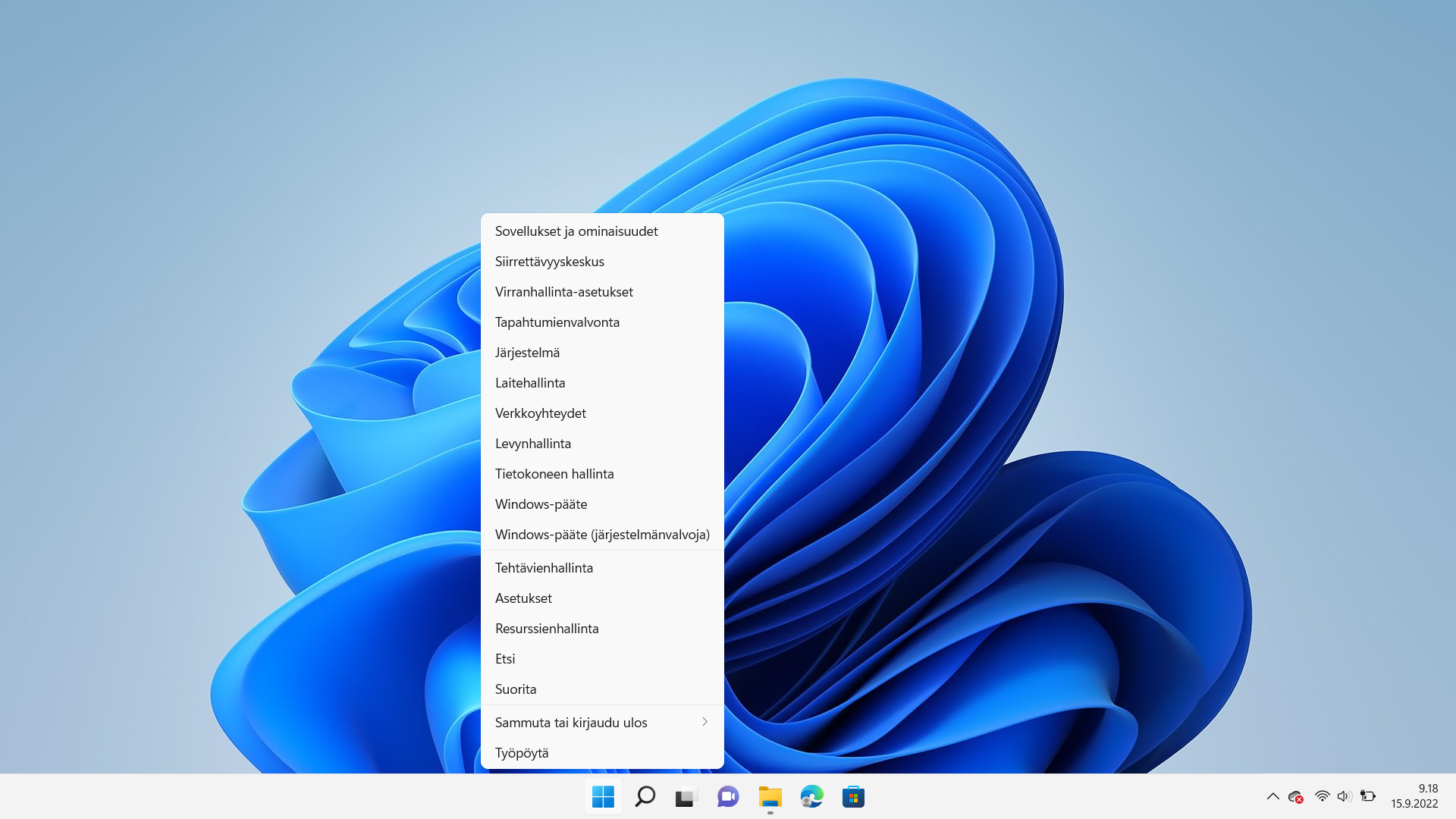Image resolution: width=1456 pixels, height=819 pixels.
Task: Open Tehtävienhallinta from the menu
Action: point(544,567)
